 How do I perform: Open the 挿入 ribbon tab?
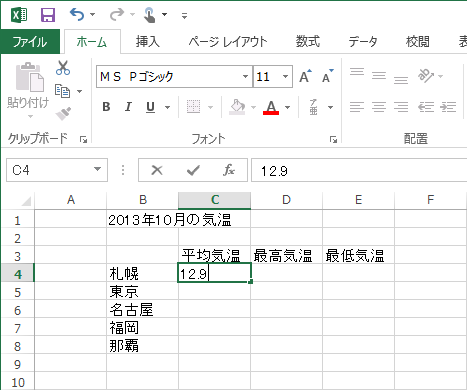[x=148, y=42]
